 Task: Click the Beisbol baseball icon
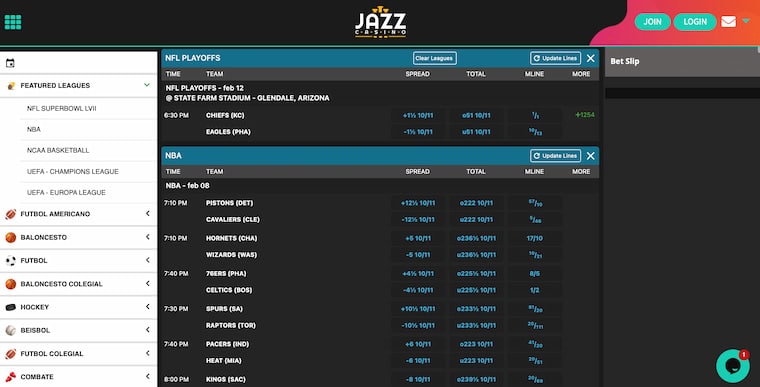point(11,330)
